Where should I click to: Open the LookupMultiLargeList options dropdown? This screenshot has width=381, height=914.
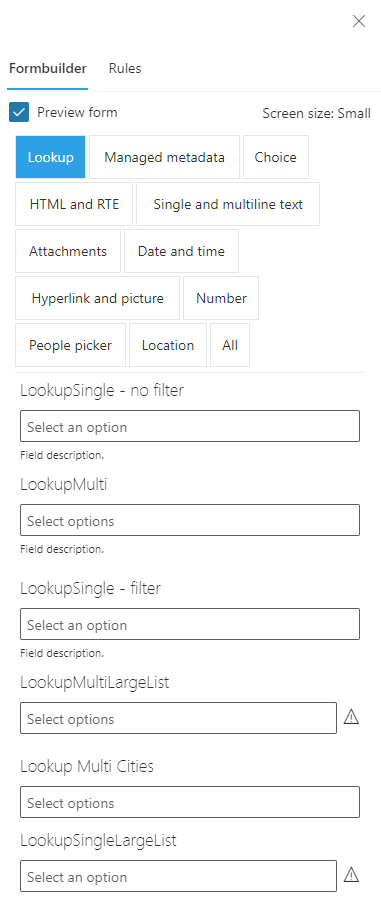[x=178, y=718]
